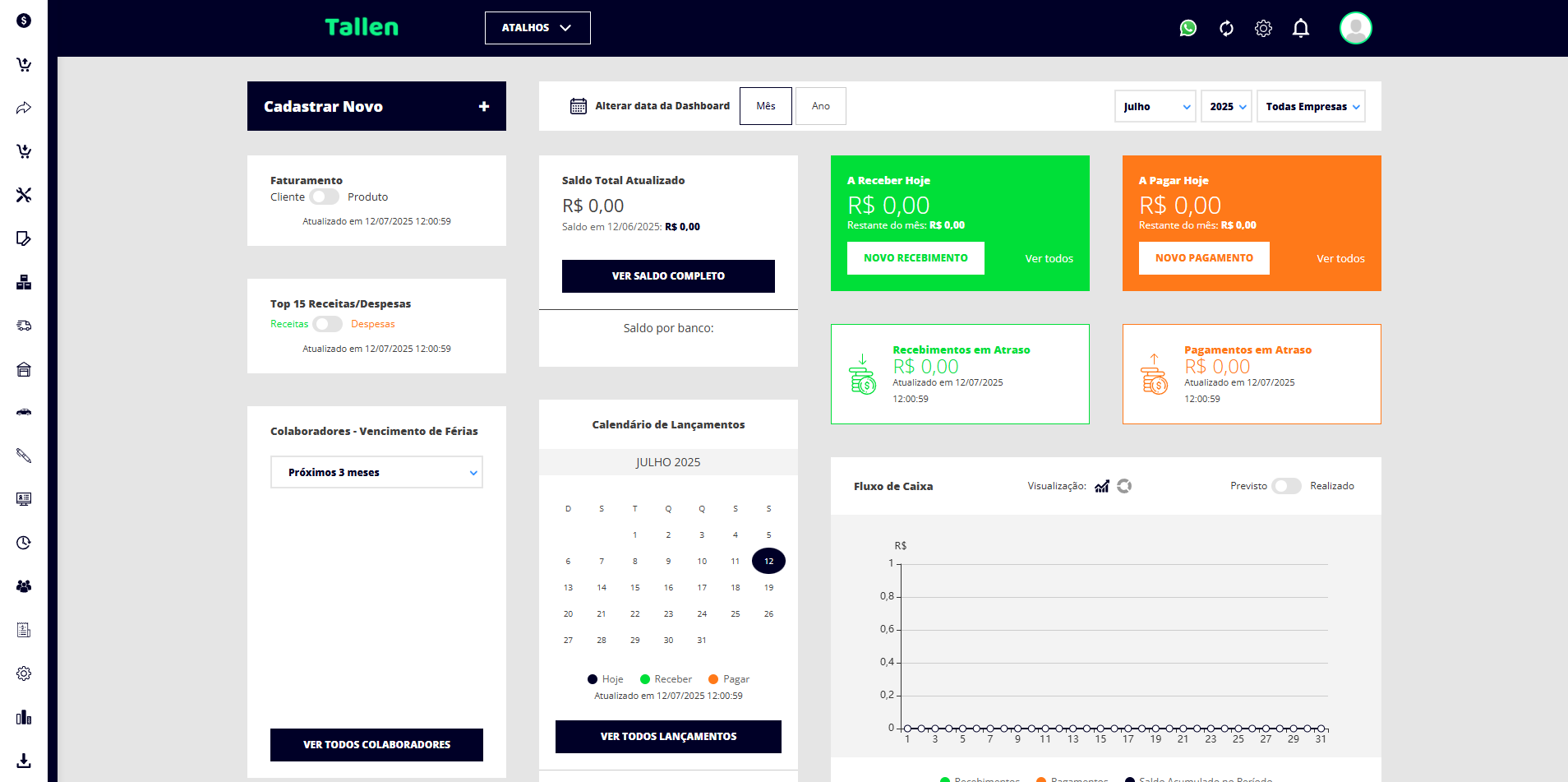Open the car vehicle sidebar icon
Image resolution: width=1568 pixels, height=782 pixels.
(x=24, y=412)
